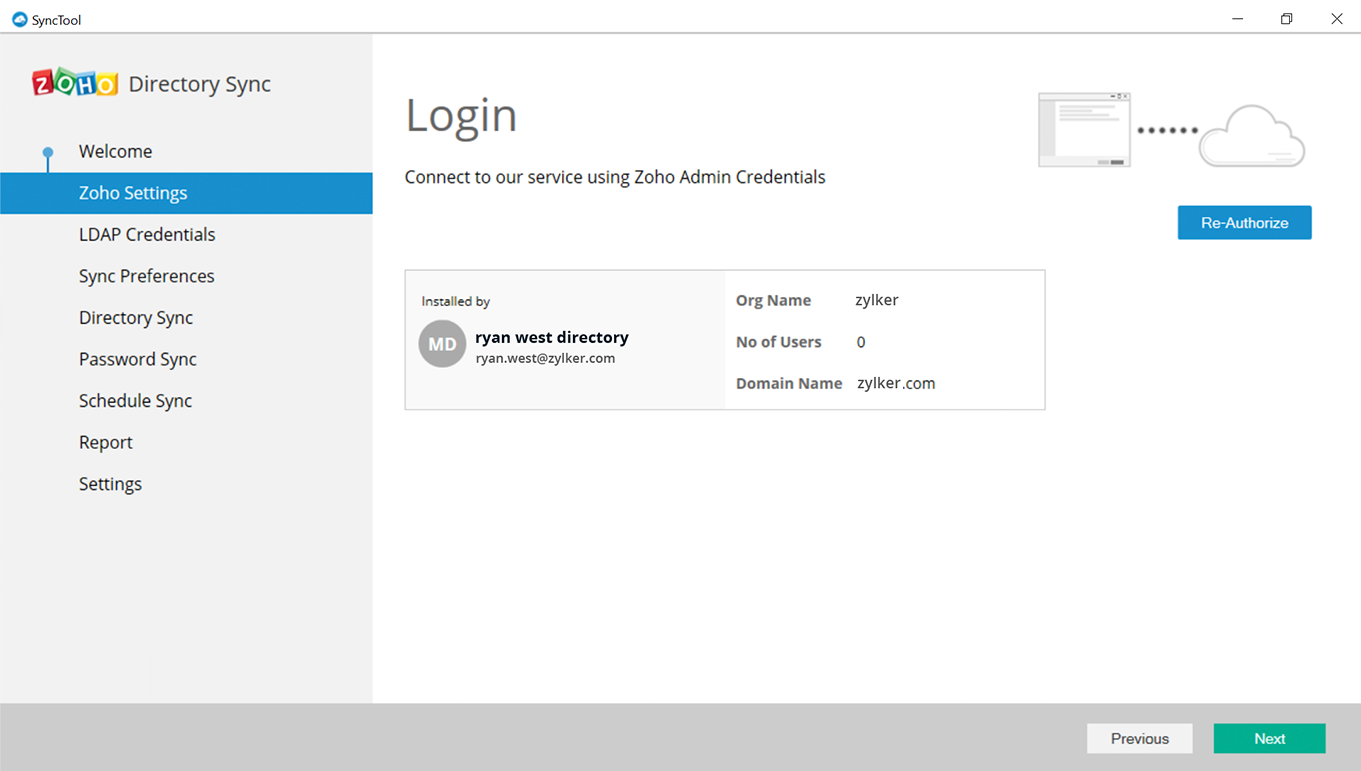
Task: Click the zylker.com domain name value
Action: pos(896,383)
